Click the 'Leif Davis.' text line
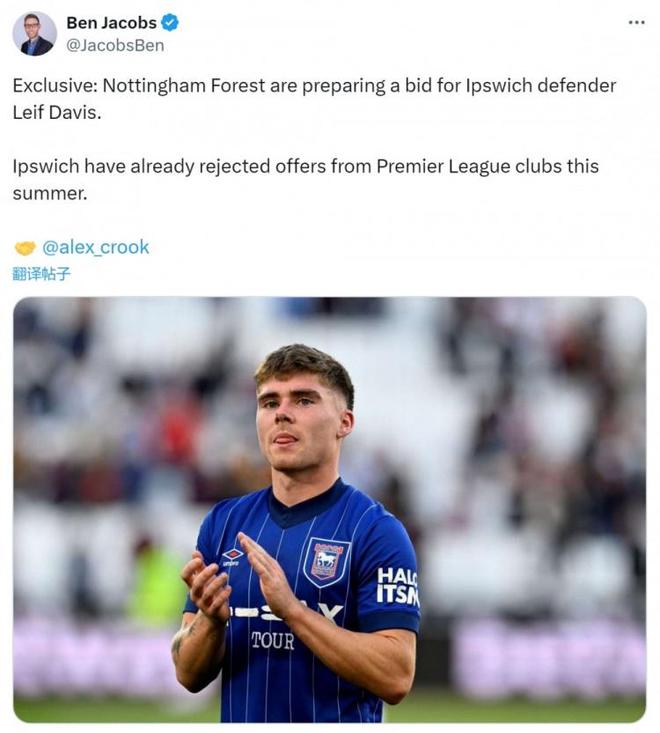660x733 pixels. coord(57,113)
